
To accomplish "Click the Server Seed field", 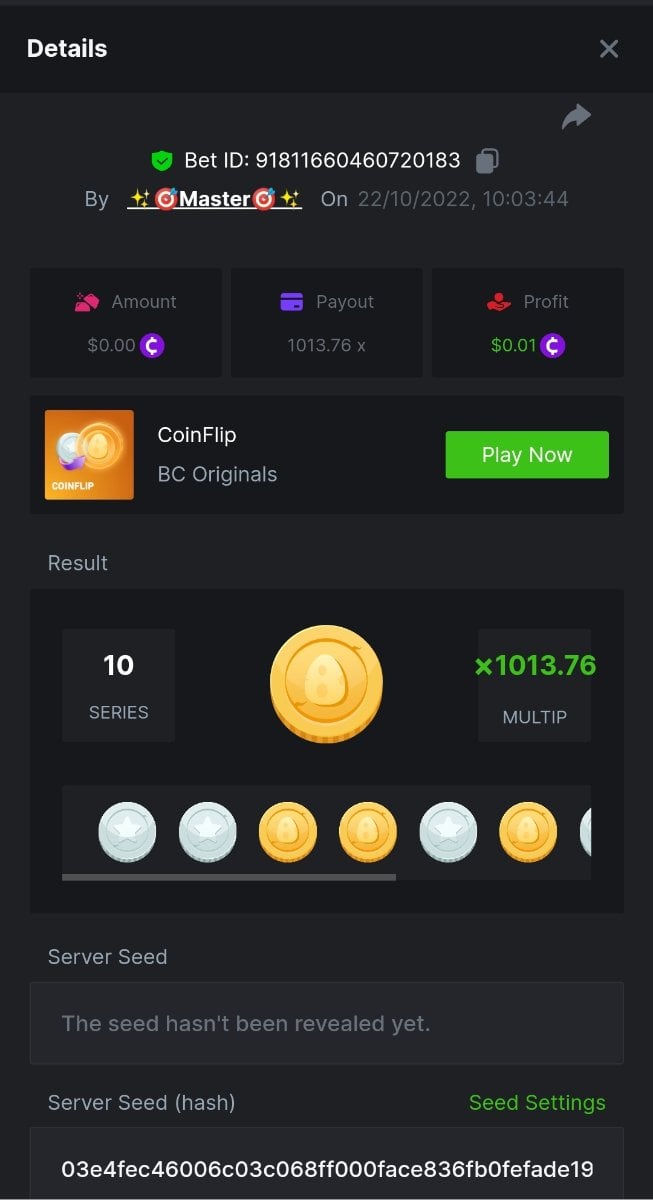I will coord(326,1023).
